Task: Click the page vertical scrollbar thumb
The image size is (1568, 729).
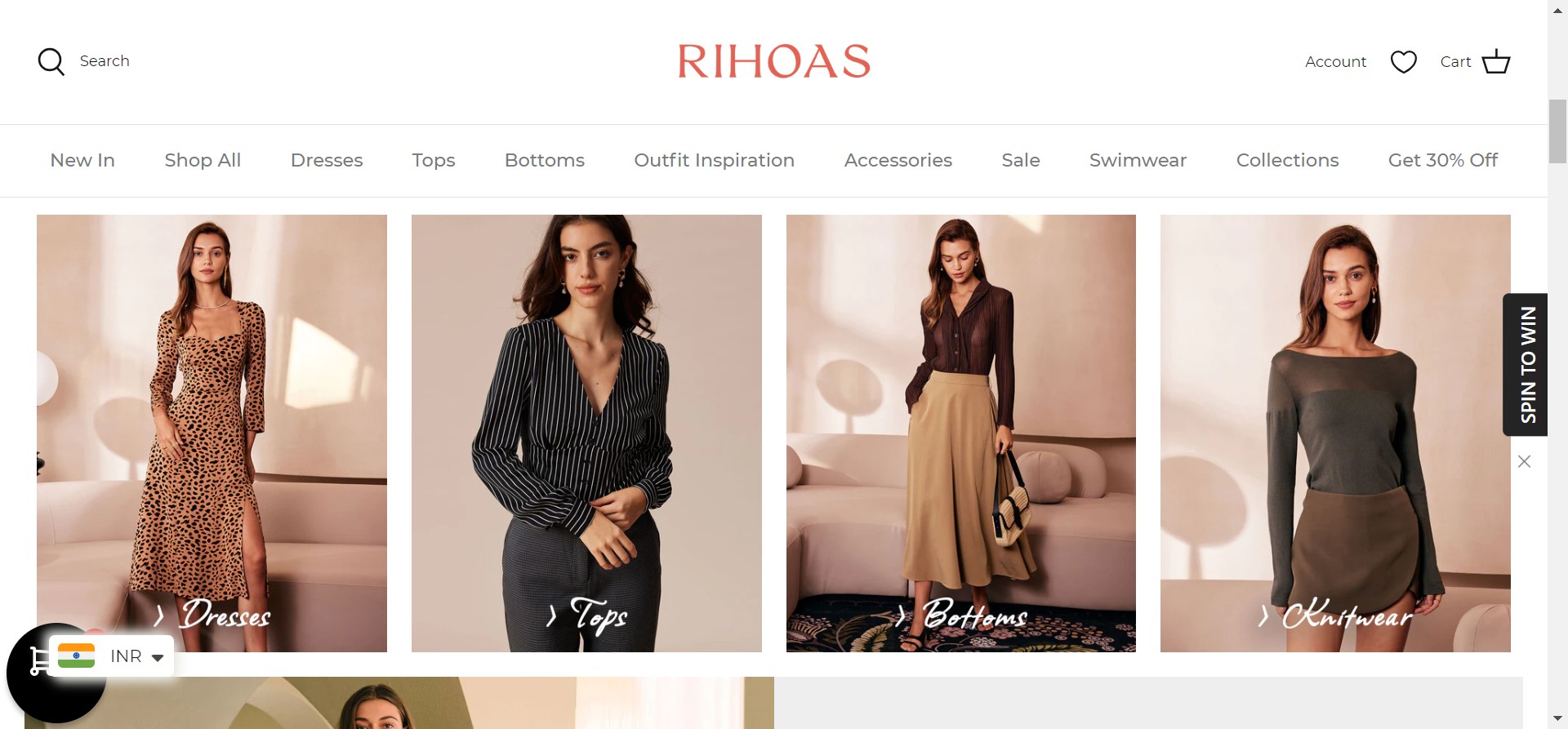Action: (x=1557, y=131)
